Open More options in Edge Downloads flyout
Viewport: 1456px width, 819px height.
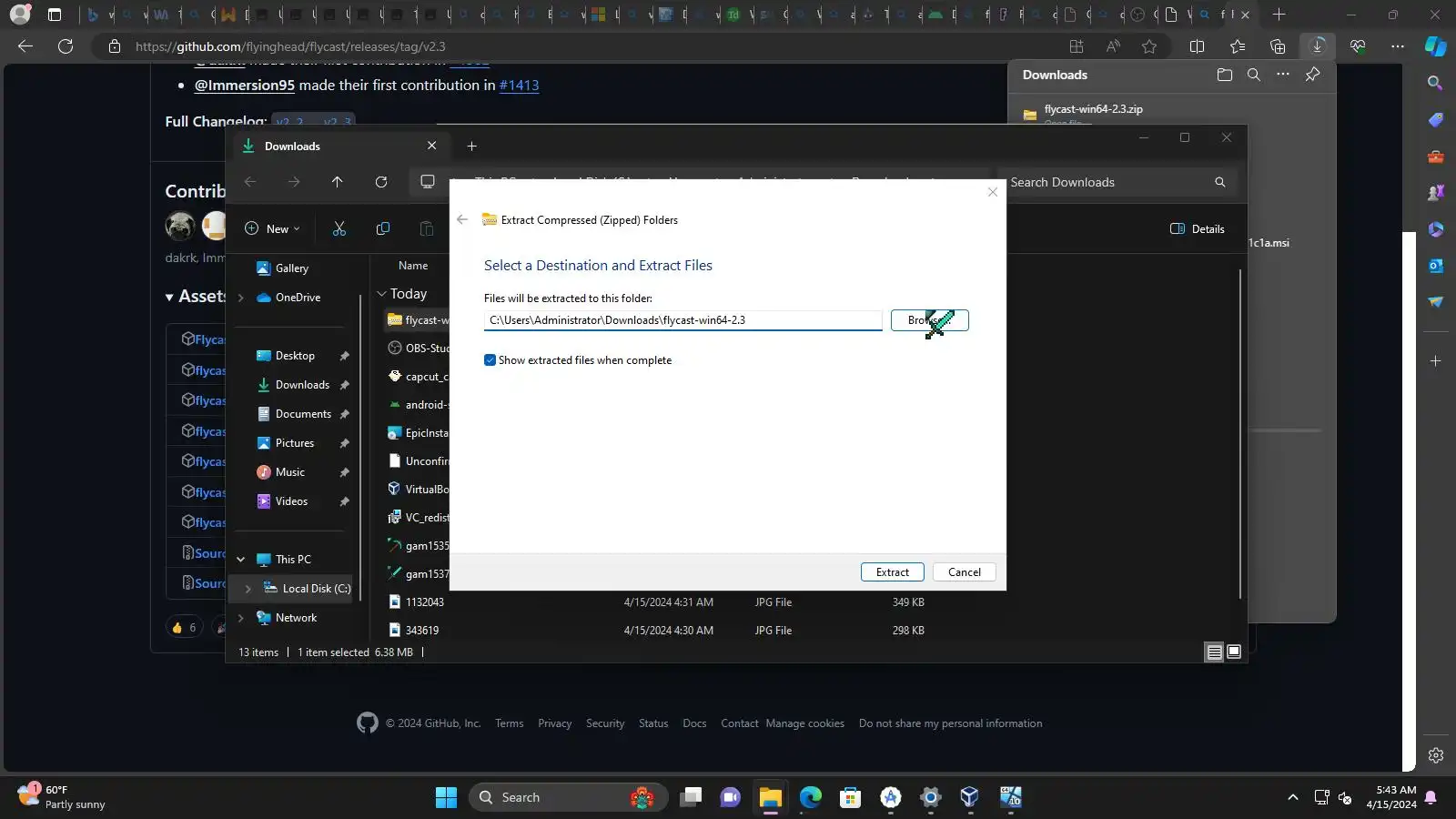(1283, 75)
